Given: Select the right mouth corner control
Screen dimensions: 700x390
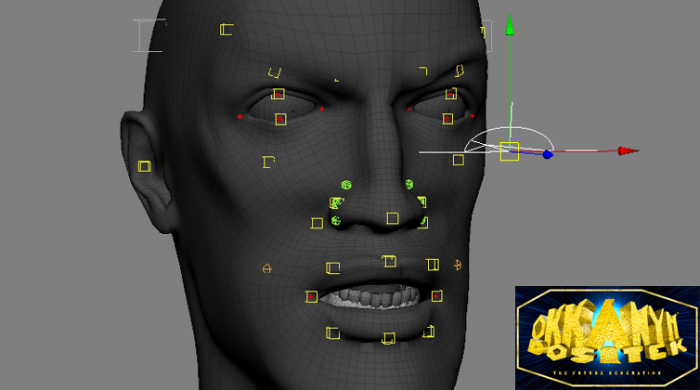Looking at the screenshot, I should click(x=436, y=296).
